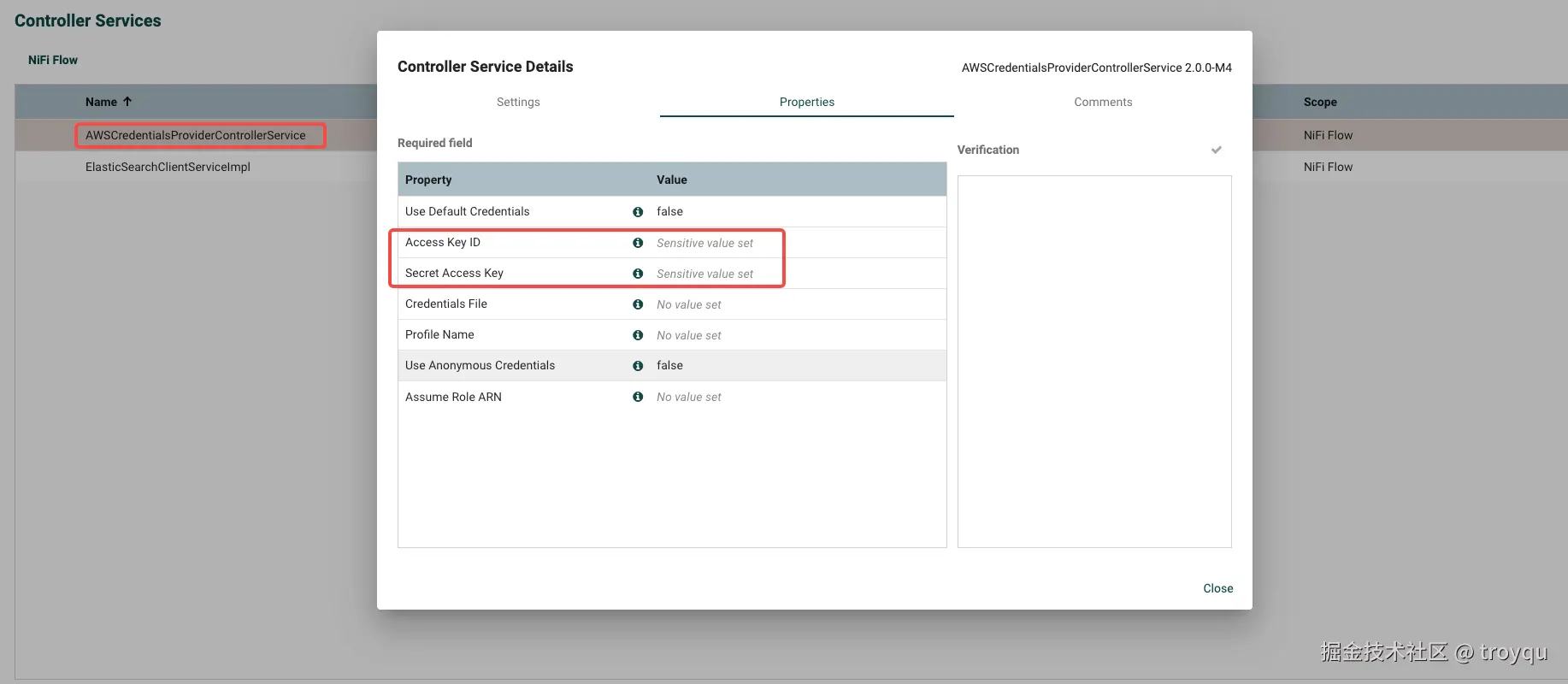Click info icon for Use Anonymous Credentials
Screen dimensions: 1568x684
[638, 366]
